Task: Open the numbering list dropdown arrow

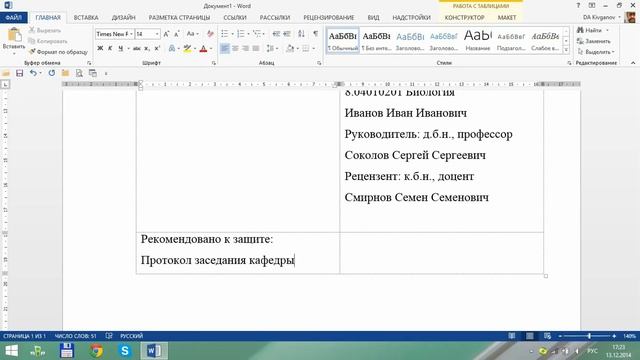Action: [x=248, y=34]
